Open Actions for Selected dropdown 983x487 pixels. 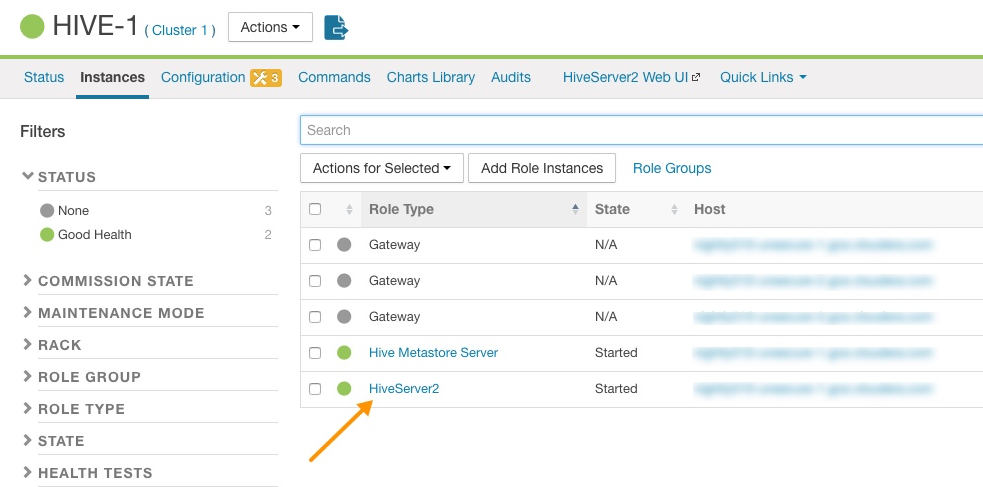[381, 168]
